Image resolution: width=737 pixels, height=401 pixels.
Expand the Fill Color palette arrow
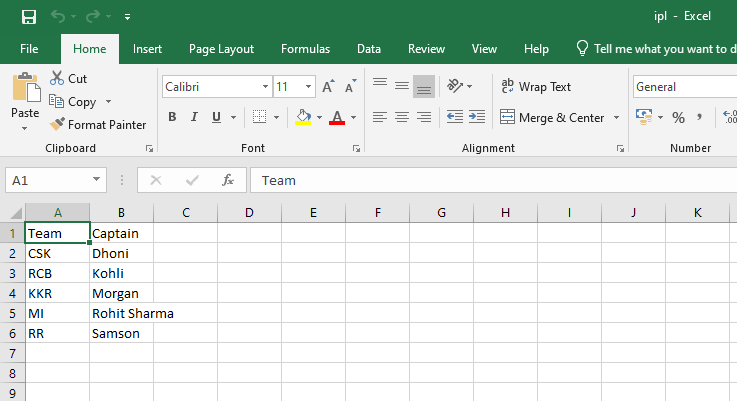pyautogui.click(x=319, y=117)
